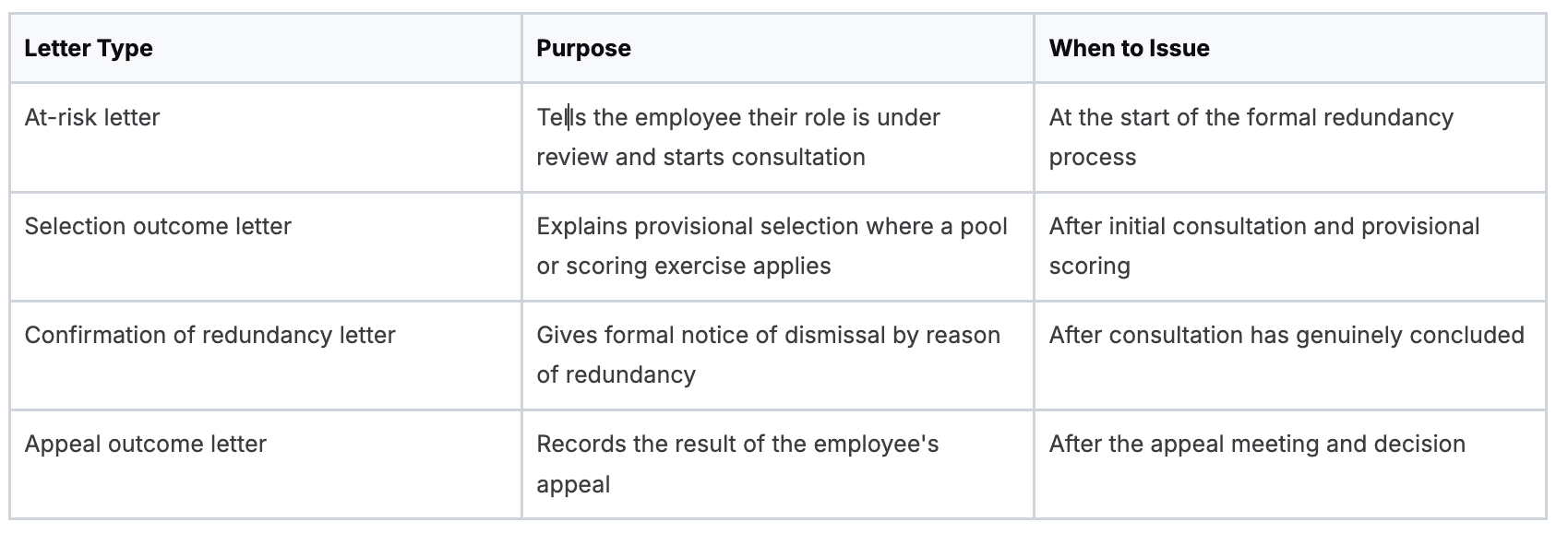Click the 'Explains provisional selection' cell

[777, 245]
